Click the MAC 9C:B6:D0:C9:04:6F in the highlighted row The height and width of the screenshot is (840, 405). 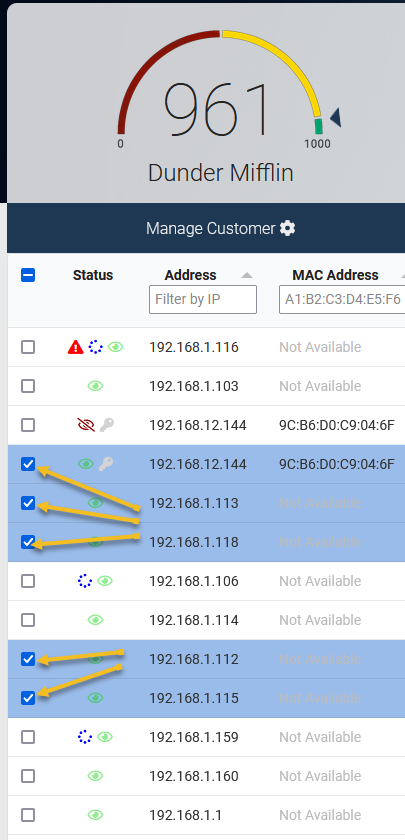(x=337, y=464)
